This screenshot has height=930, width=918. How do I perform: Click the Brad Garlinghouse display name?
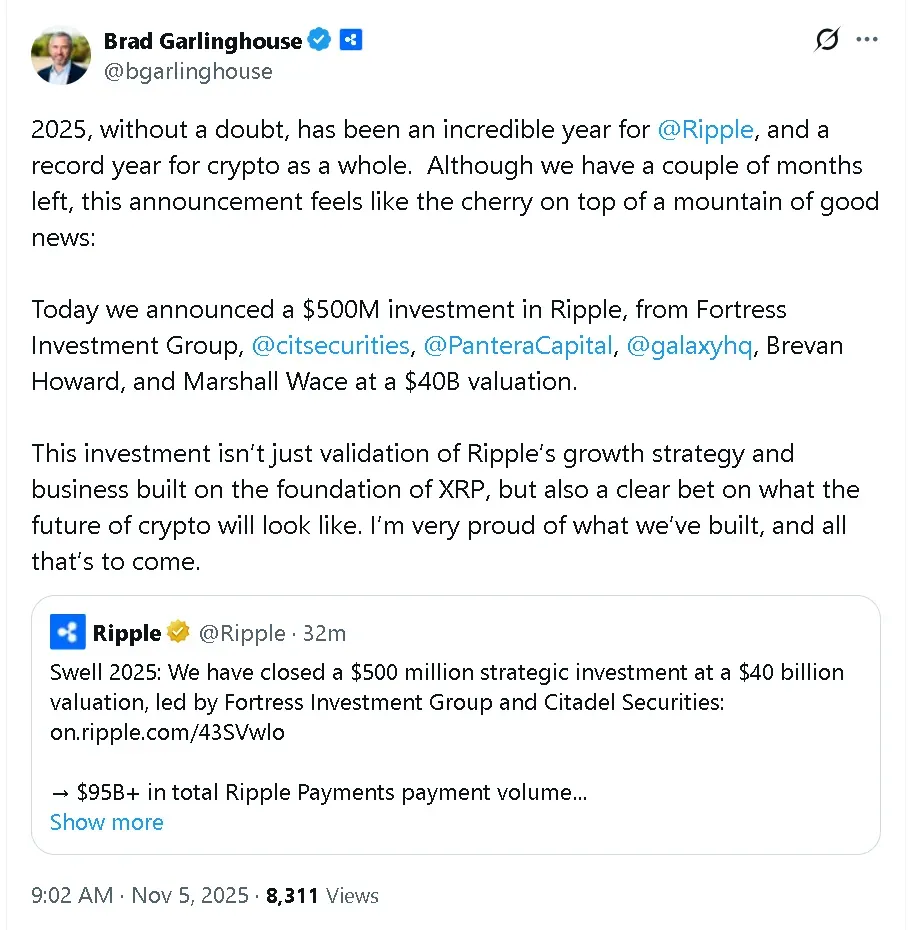coord(202,41)
